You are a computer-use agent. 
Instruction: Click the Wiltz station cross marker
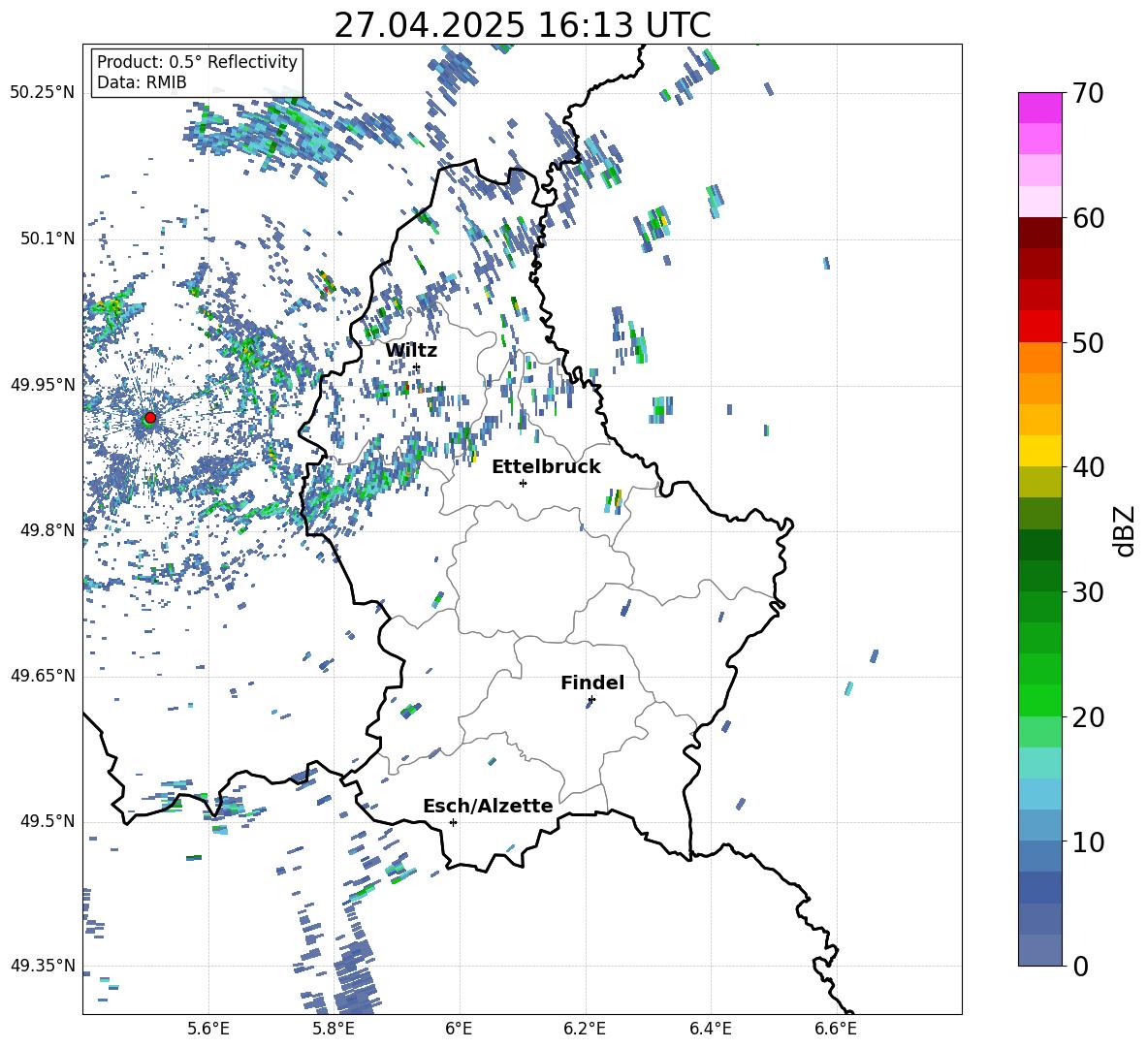(416, 367)
